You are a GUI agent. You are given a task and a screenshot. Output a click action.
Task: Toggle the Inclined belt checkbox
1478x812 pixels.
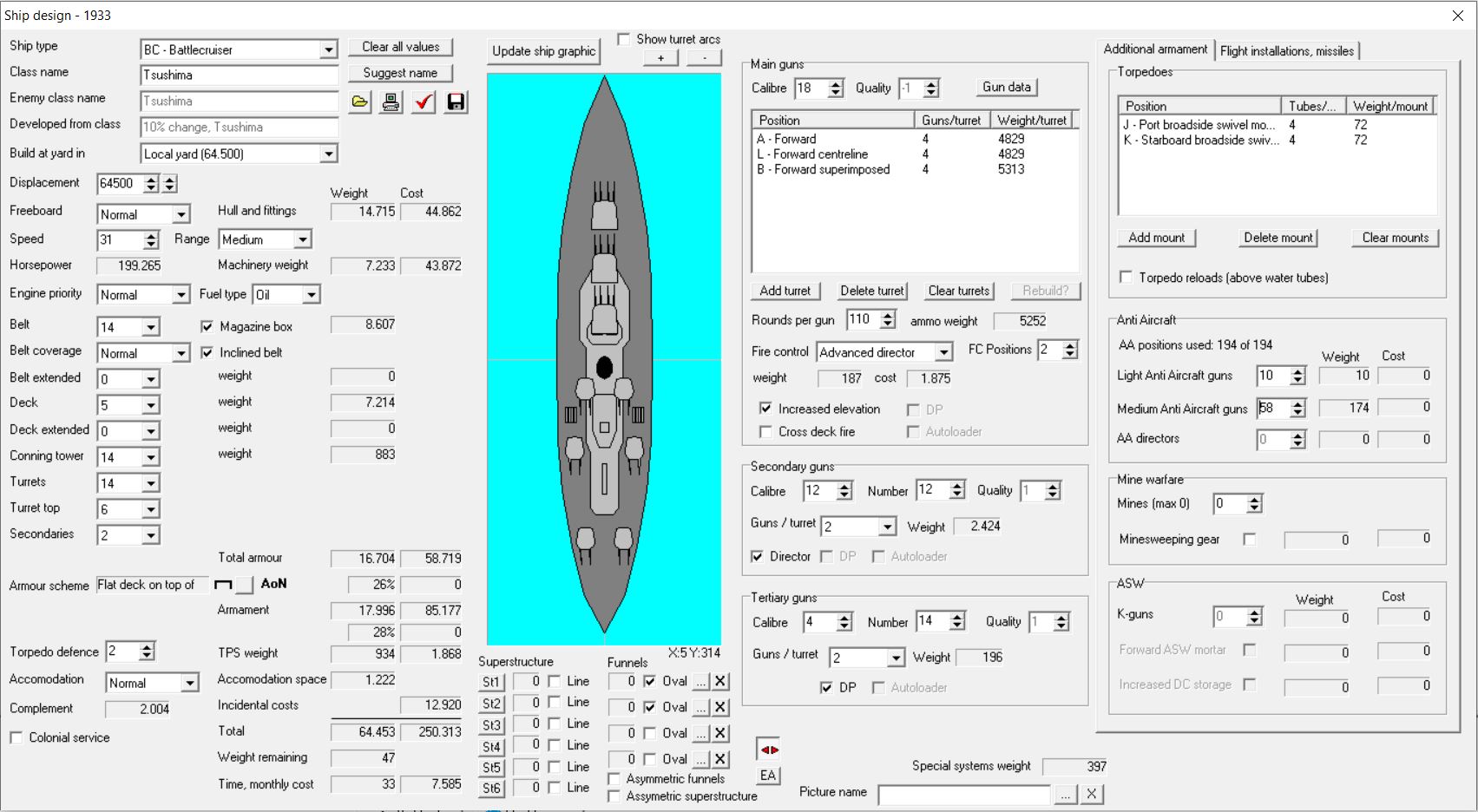pos(207,353)
